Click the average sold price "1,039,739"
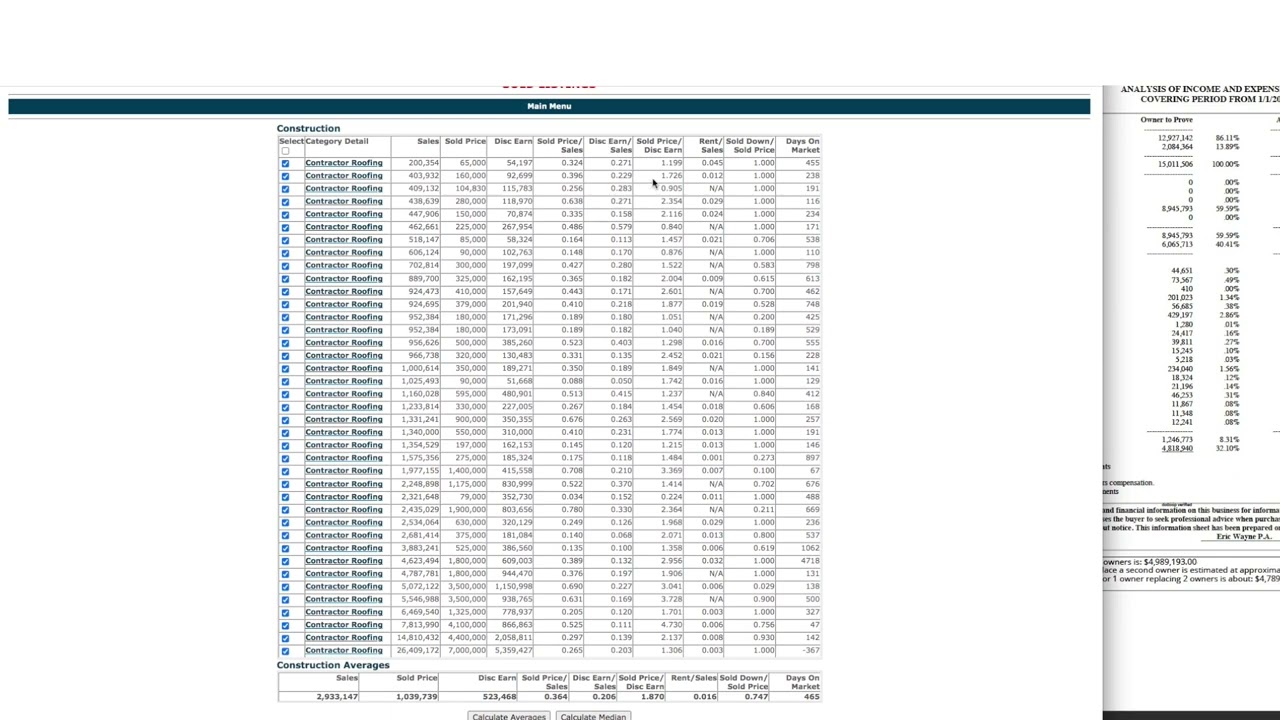 (x=417, y=696)
